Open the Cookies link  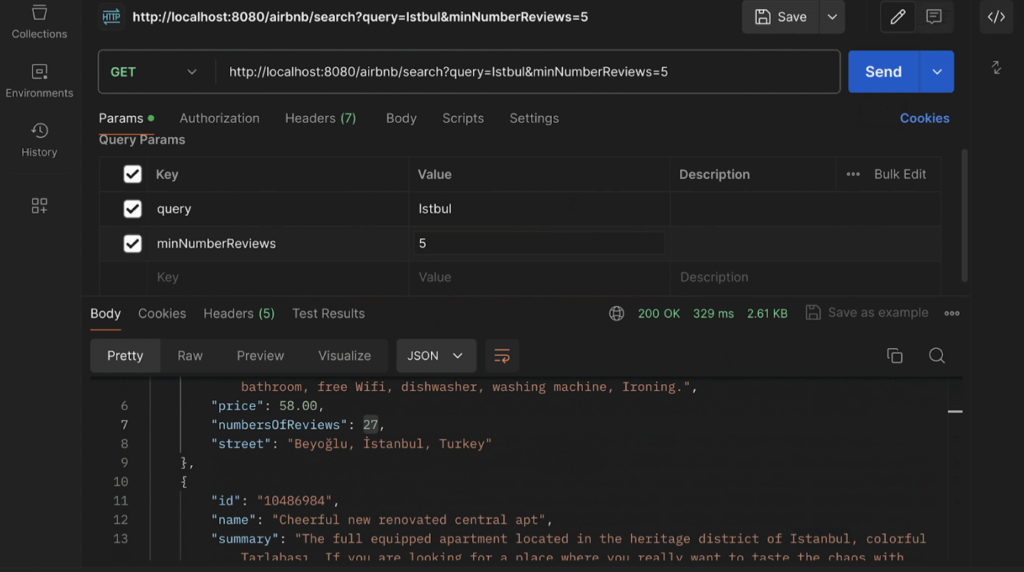coord(924,118)
